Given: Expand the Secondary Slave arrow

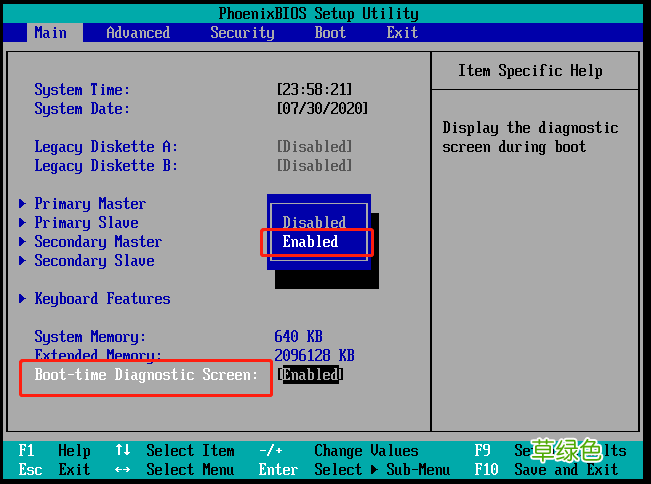Looking at the screenshot, I should pyautogui.click(x=22, y=261).
